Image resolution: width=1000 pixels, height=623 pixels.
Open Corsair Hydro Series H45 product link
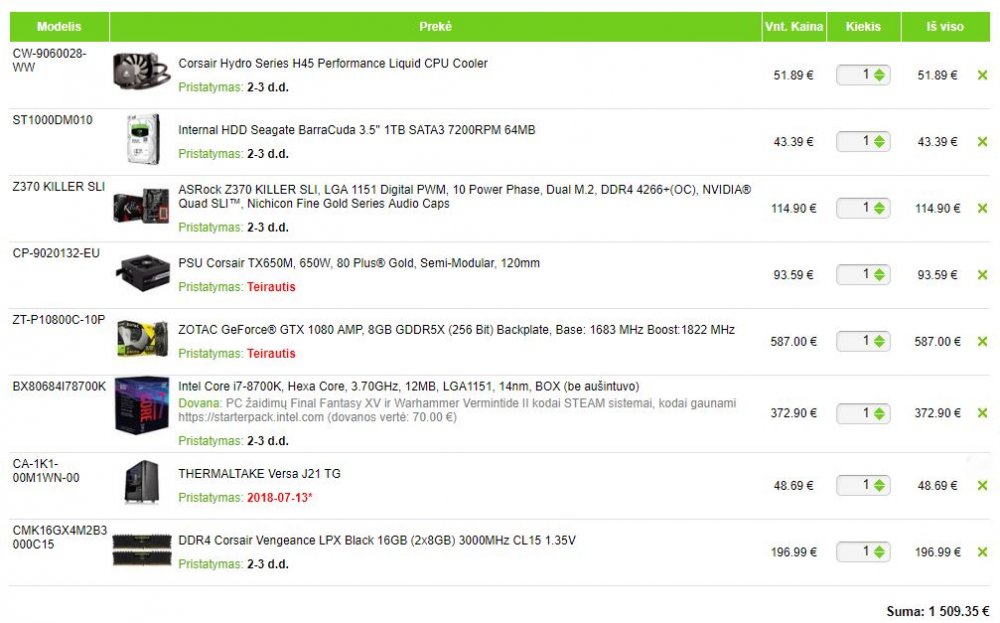click(x=333, y=63)
